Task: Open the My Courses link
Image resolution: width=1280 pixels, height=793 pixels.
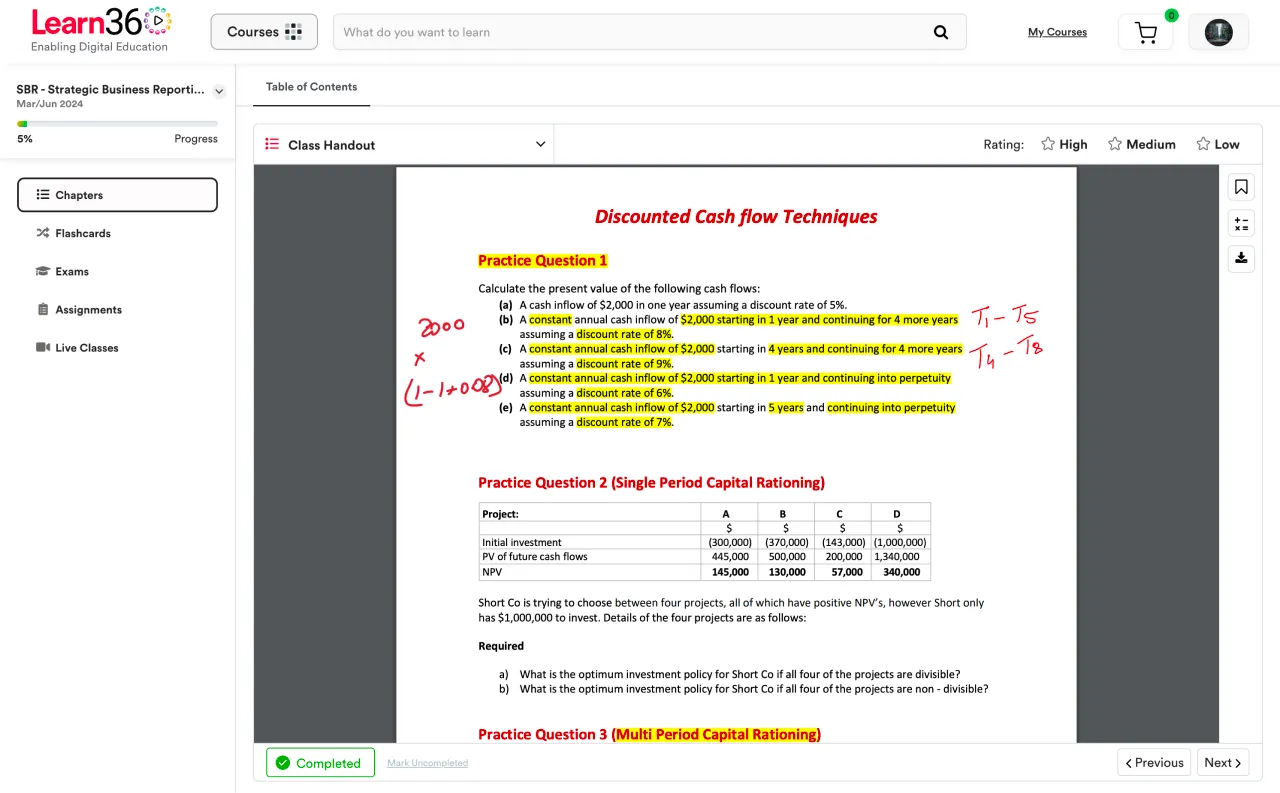Action: [x=1057, y=32]
